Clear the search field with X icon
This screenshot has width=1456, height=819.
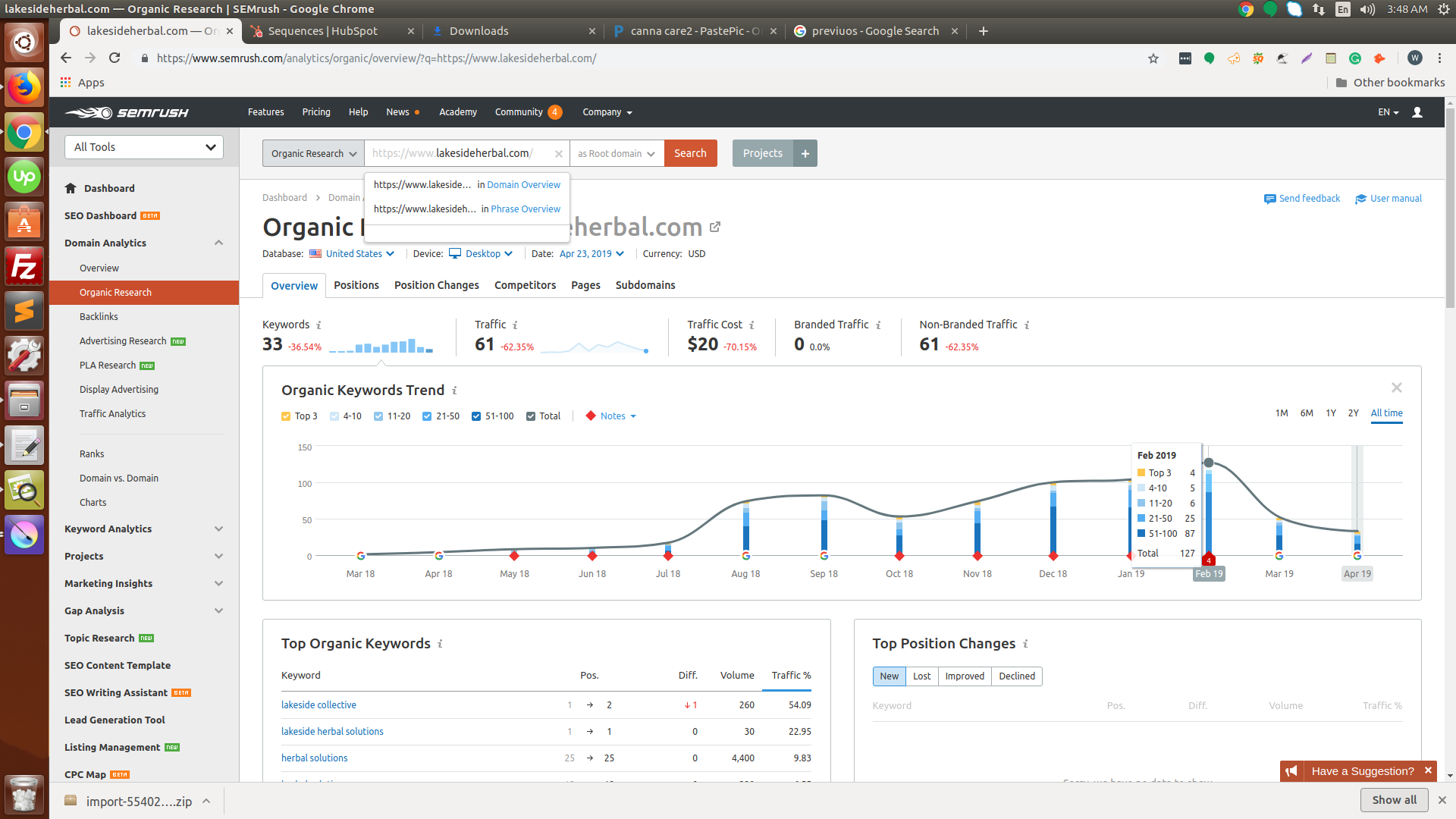[x=558, y=153]
